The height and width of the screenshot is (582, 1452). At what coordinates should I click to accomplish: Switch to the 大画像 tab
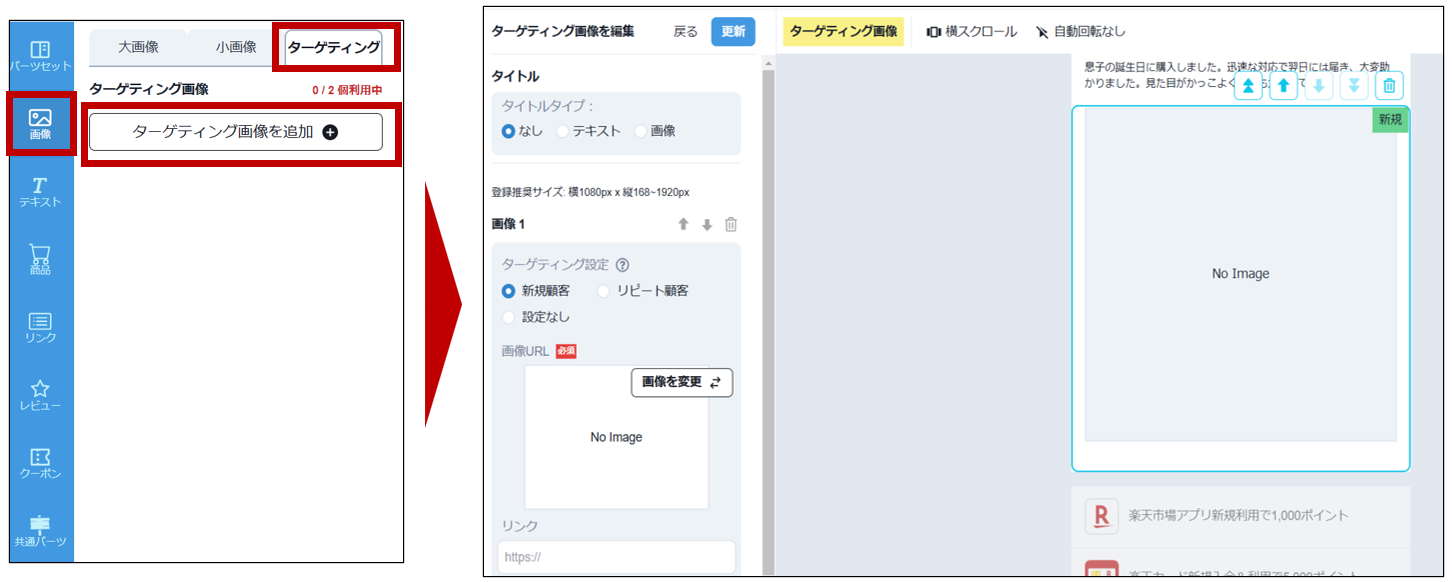pyautogui.click(x=138, y=47)
